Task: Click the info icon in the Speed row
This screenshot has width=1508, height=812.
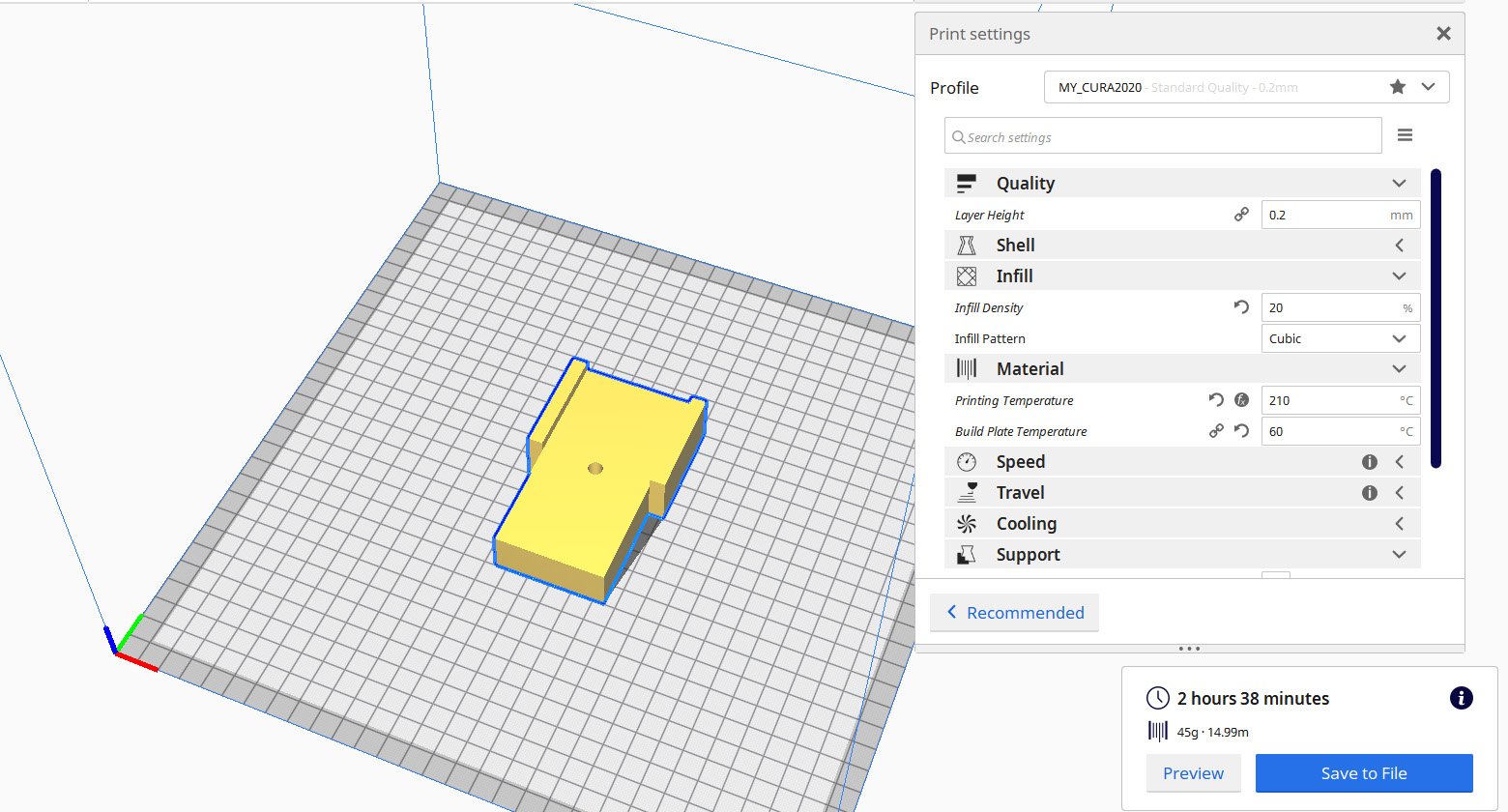Action: tap(1369, 462)
